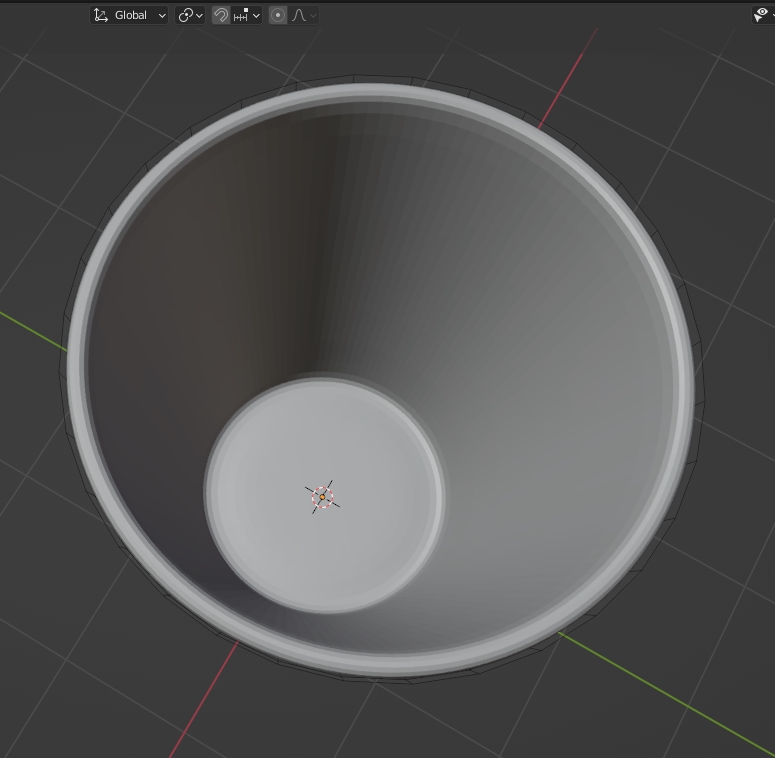Image resolution: width=775 pixels, height=758 pixels.
Task: Toggle proportional editing circle icon
Action: [x=278, y=15]
